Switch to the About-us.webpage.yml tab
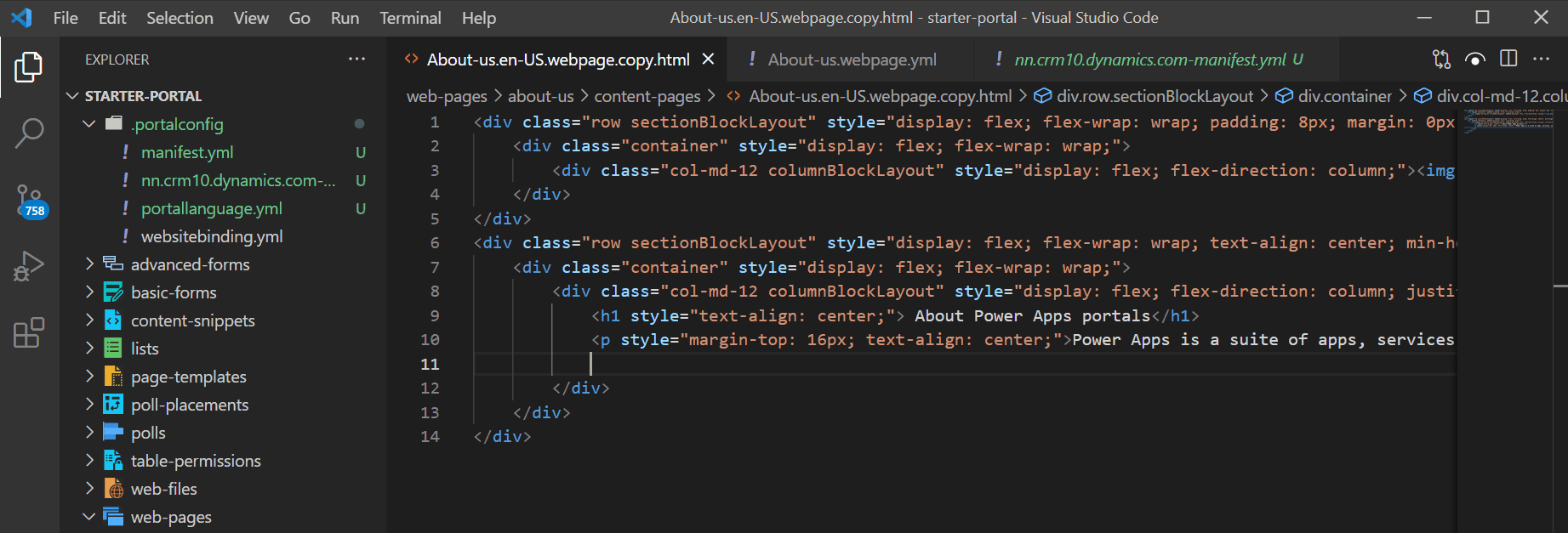The image size is (1568, 533). coord(852,60)
